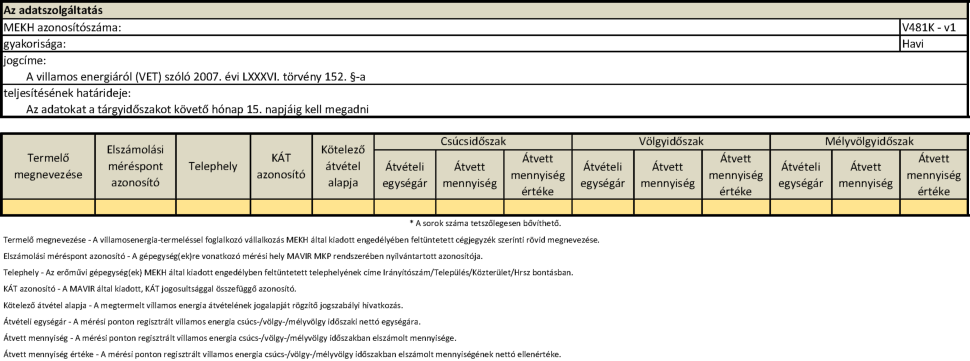
Task: Click 'Átvett mennyiség értéke' header under Völgyidőszak
Action: pyautogui.click(x=736, y=174)
